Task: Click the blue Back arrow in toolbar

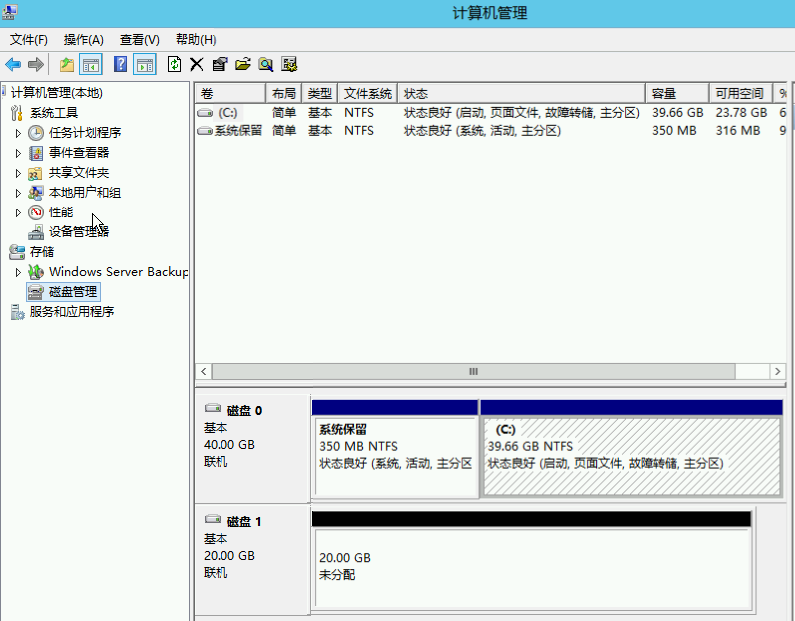Action: point(13,65)
